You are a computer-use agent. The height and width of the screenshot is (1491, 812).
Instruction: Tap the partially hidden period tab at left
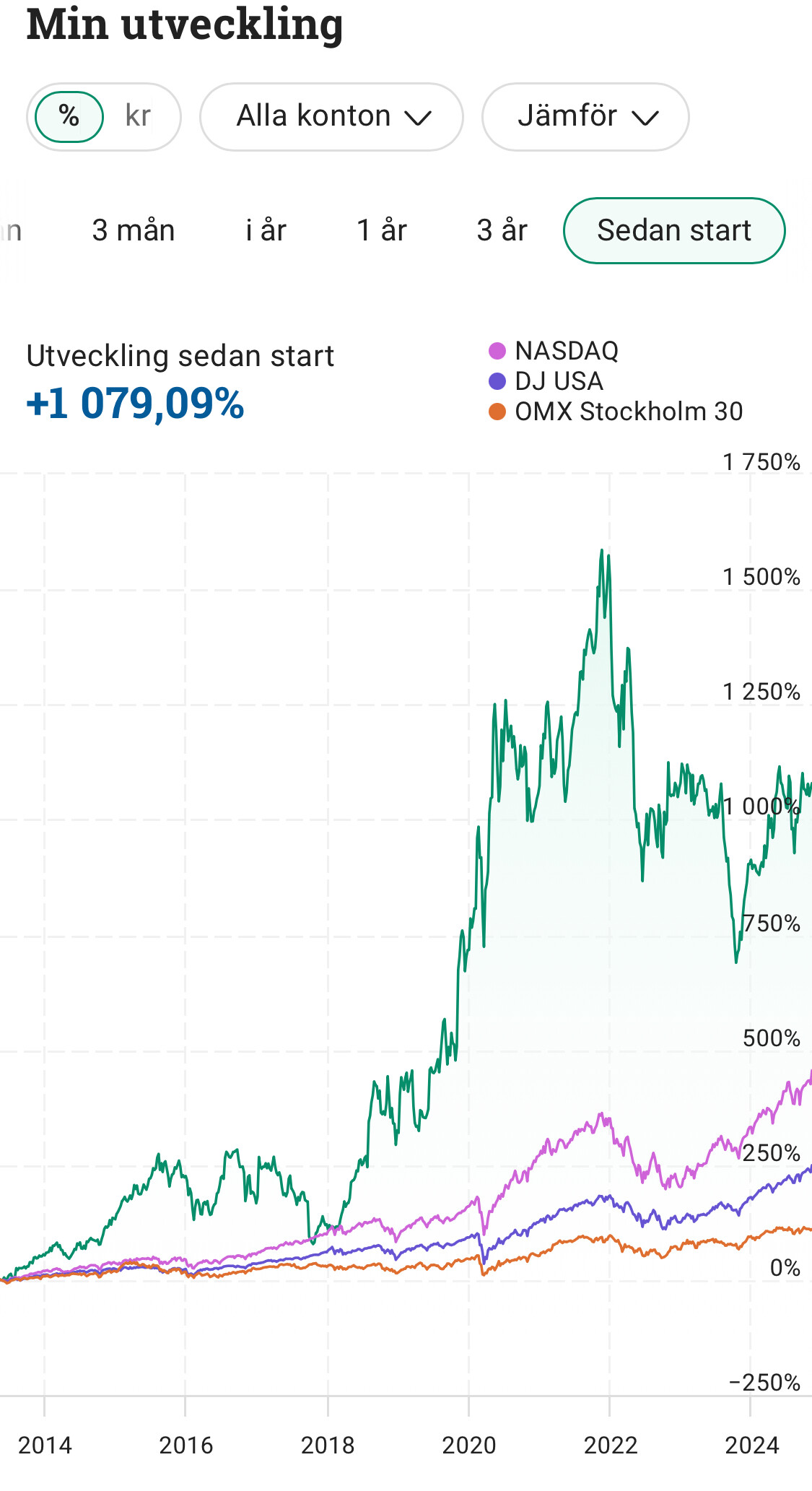(12, 230)
